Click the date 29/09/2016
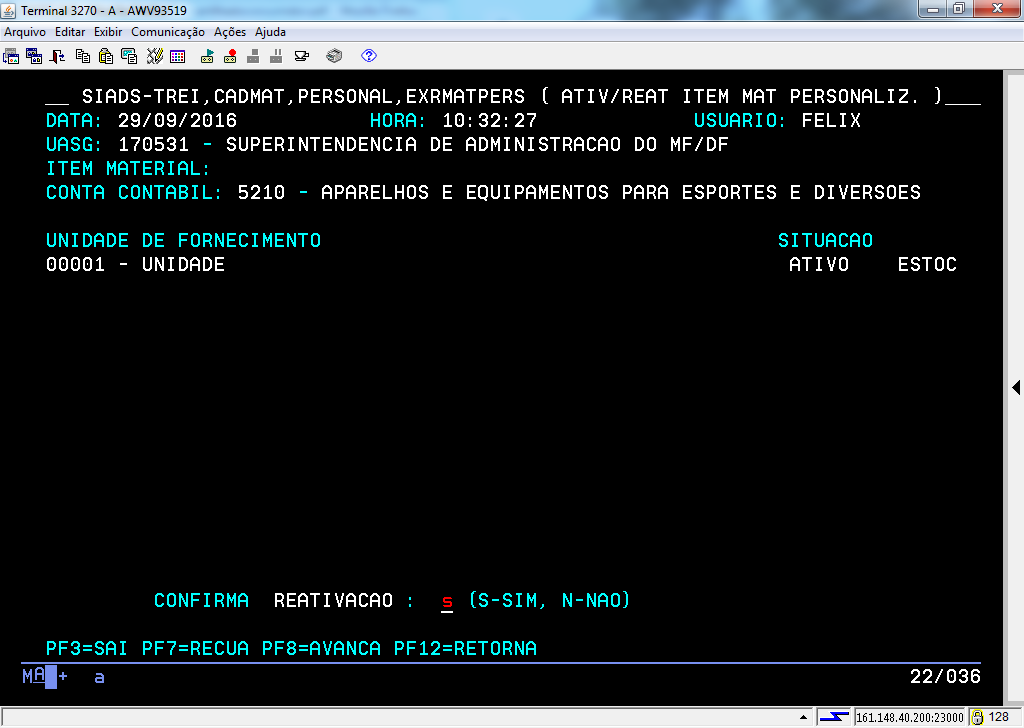The image size is (1024, 728). pyautogui.click(x=178, y=120)
